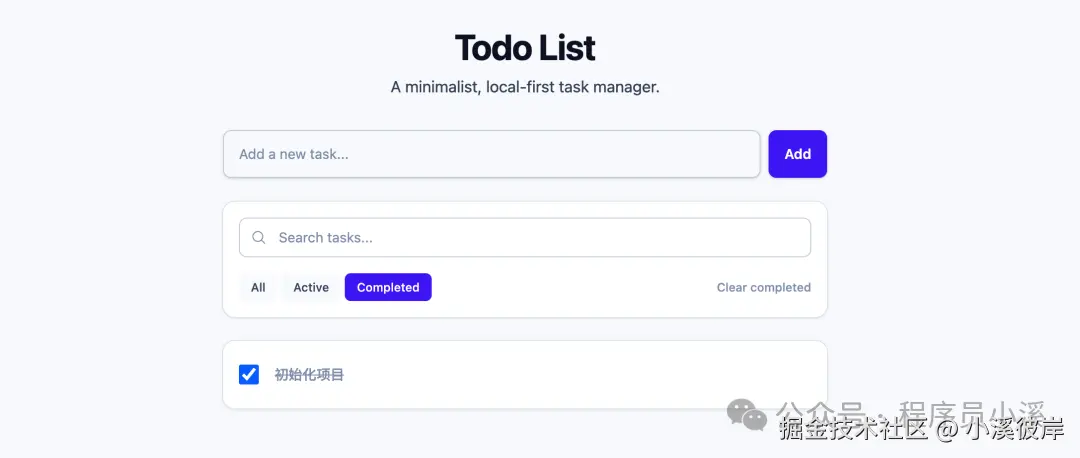Click the 程序员小溪 watermark name
Screen dimensions: 1080x458
point(972,411)
